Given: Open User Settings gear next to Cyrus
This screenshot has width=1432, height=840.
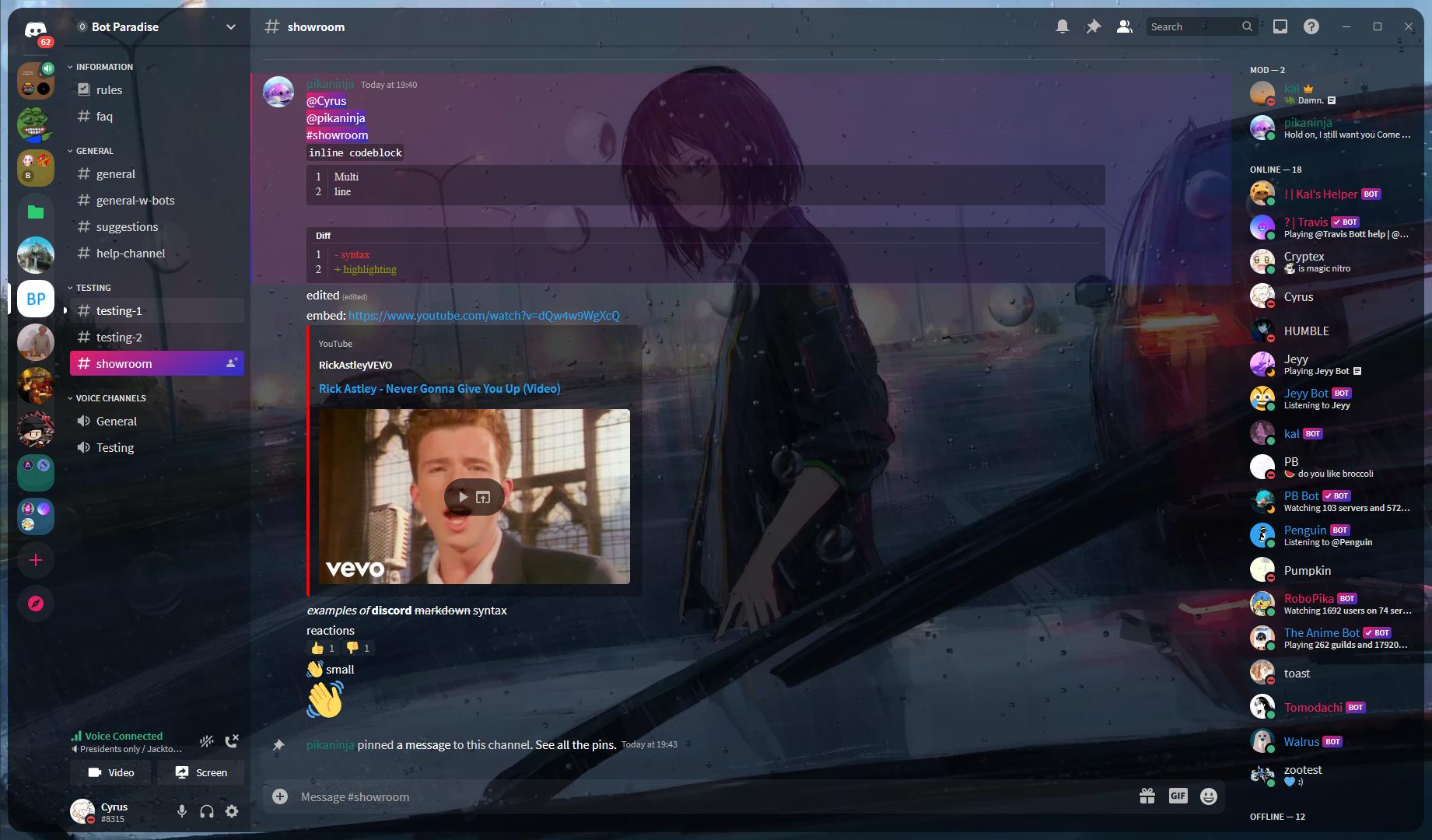Looking at the screenshot, I should click(x=231, y=810).
